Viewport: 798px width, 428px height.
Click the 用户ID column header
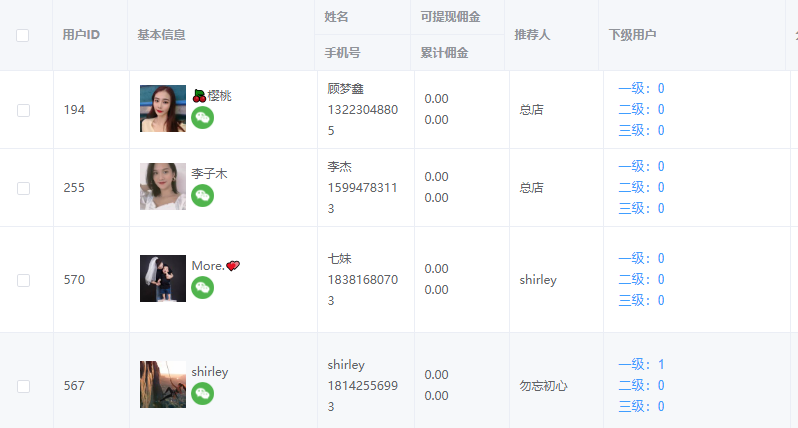click(x=81, y=35)
